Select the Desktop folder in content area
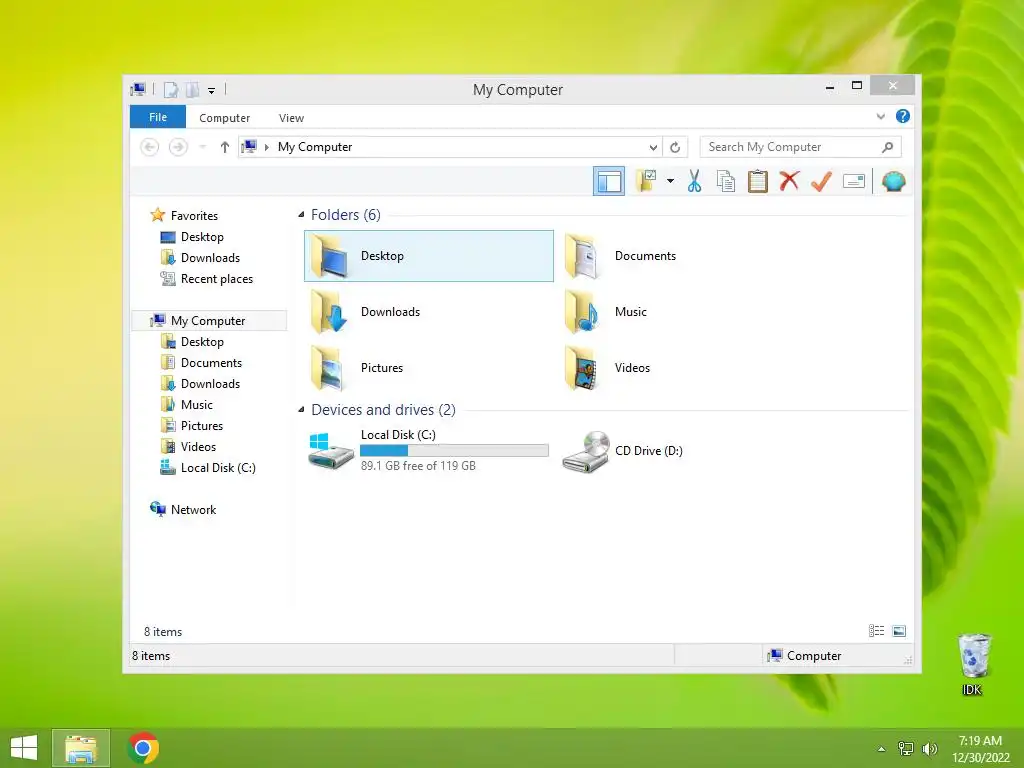Image resolution: width=1024 pixels, height=768 pixels. 428,256
